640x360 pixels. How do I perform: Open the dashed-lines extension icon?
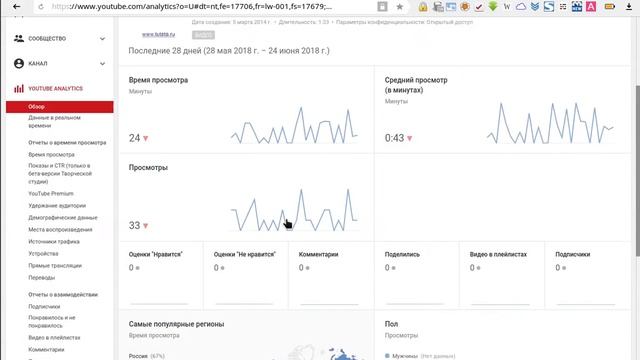563,7
